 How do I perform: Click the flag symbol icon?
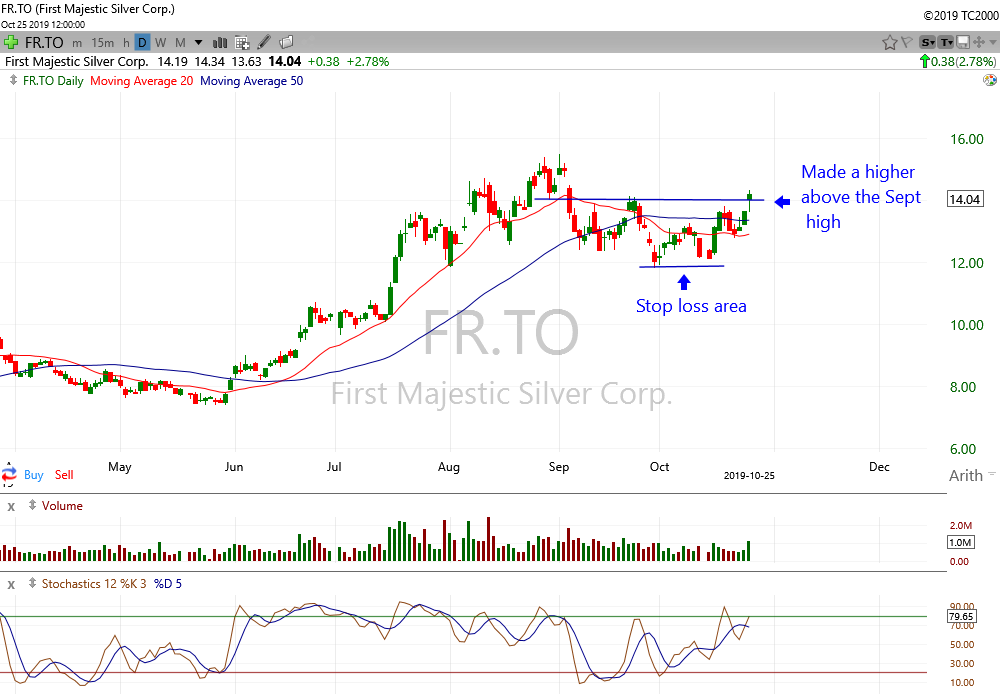(906, 43)
